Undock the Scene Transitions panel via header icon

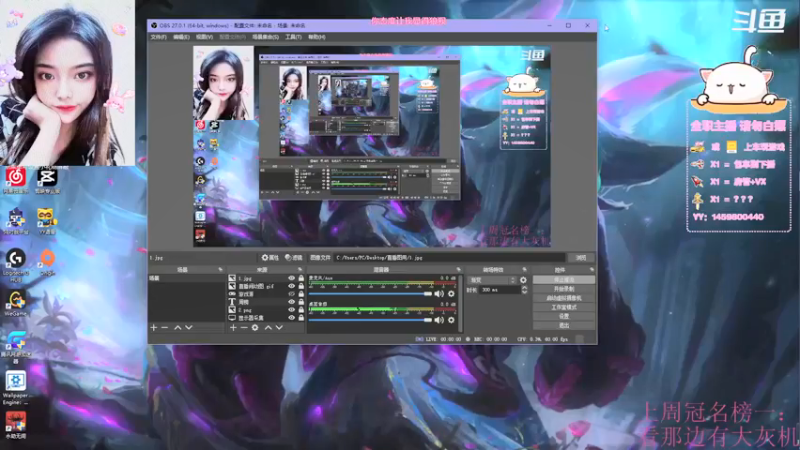524,269
